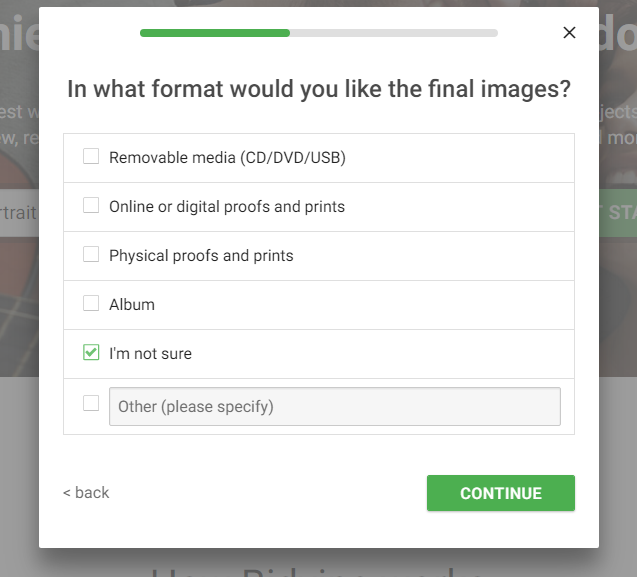Click the green filled part of progress bar
Screen dimensions: 637x577
point(215,33)
